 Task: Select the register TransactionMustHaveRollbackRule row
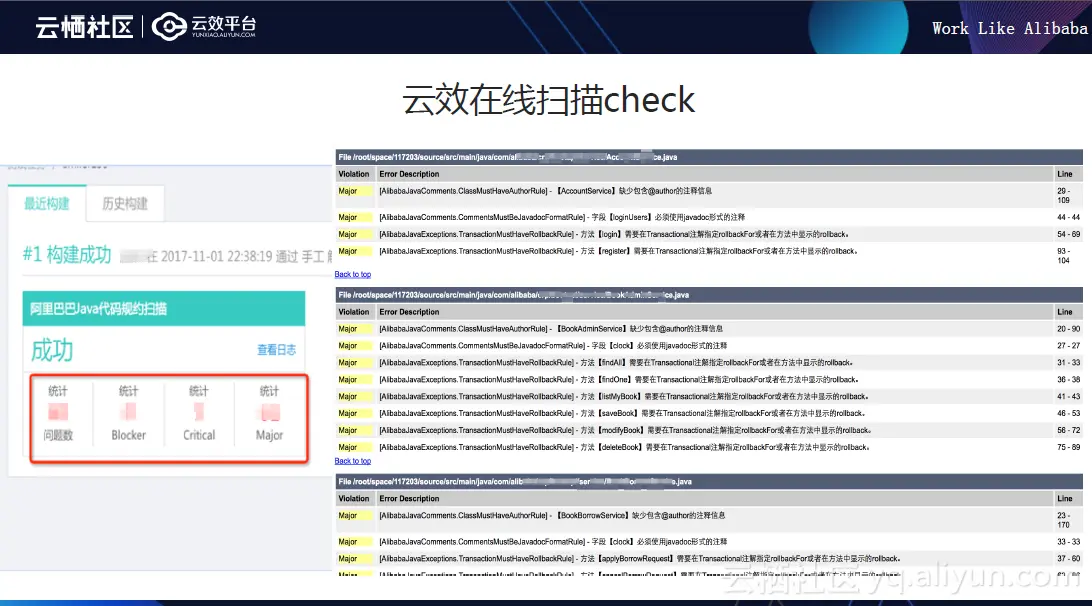pos(709,256)
